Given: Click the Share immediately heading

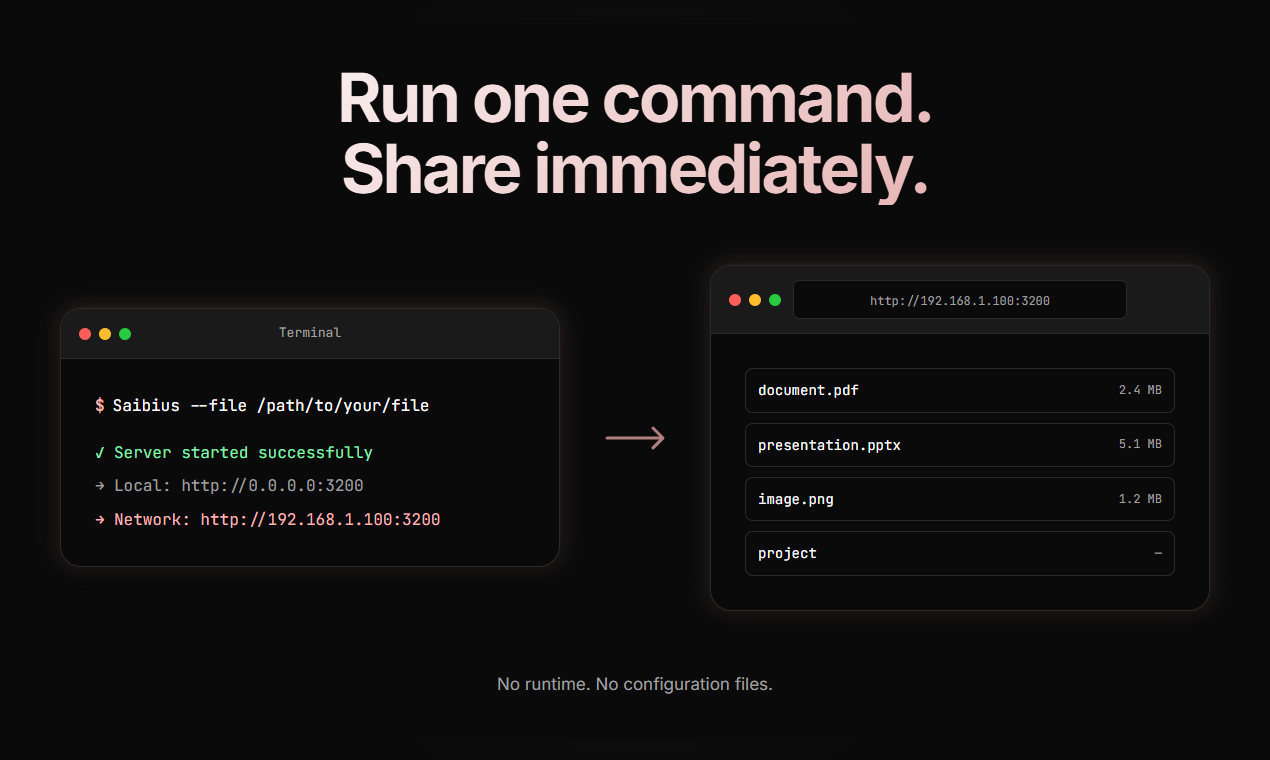Looking at the screenshot, I should tap(635, 169).
